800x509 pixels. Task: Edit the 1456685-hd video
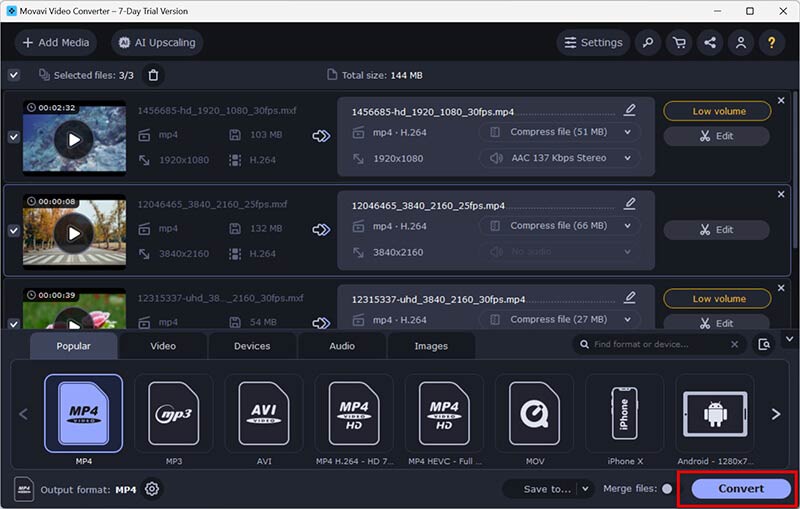[717, 136]
